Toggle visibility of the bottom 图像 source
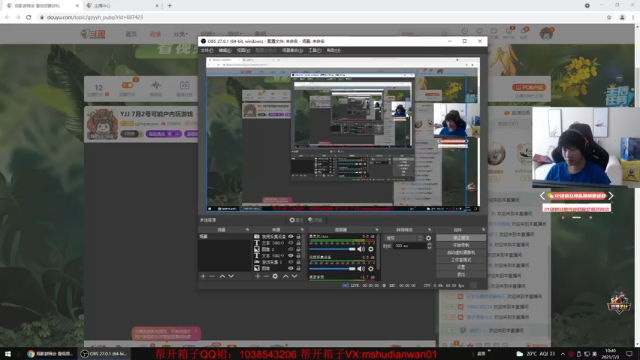 pyautogui.click(x=291, y=268)
